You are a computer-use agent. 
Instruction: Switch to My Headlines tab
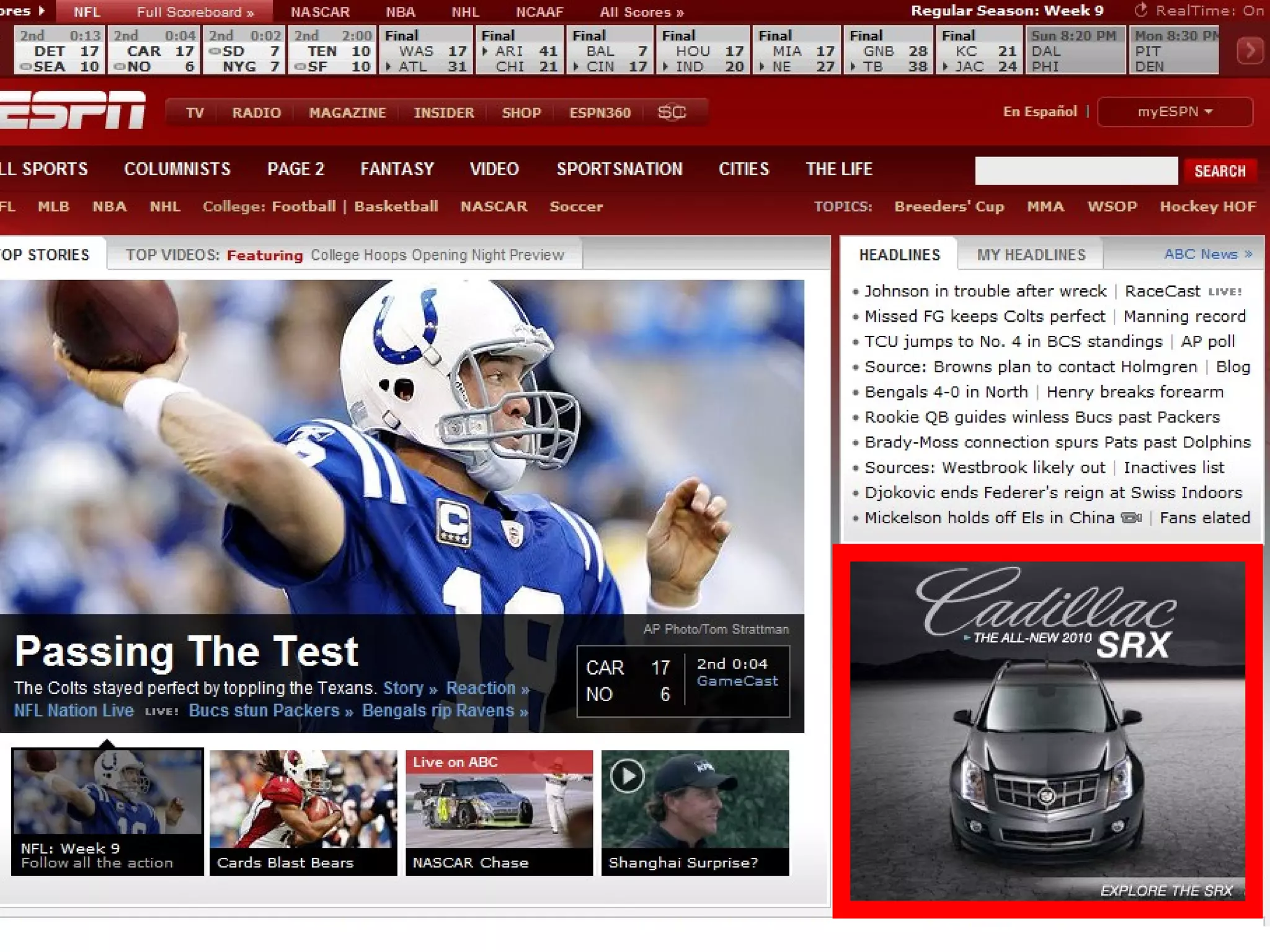pyautogui.click(x=1031, y=255)
